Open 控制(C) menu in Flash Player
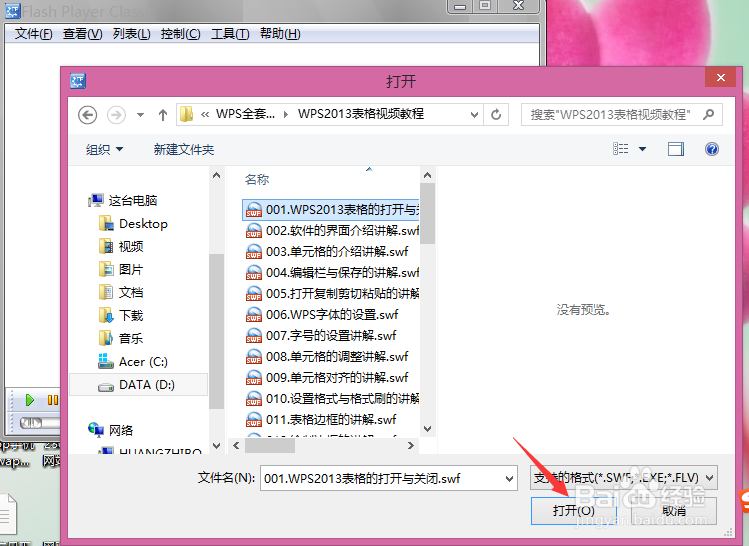Screen dimensions: 749x546 181,34
